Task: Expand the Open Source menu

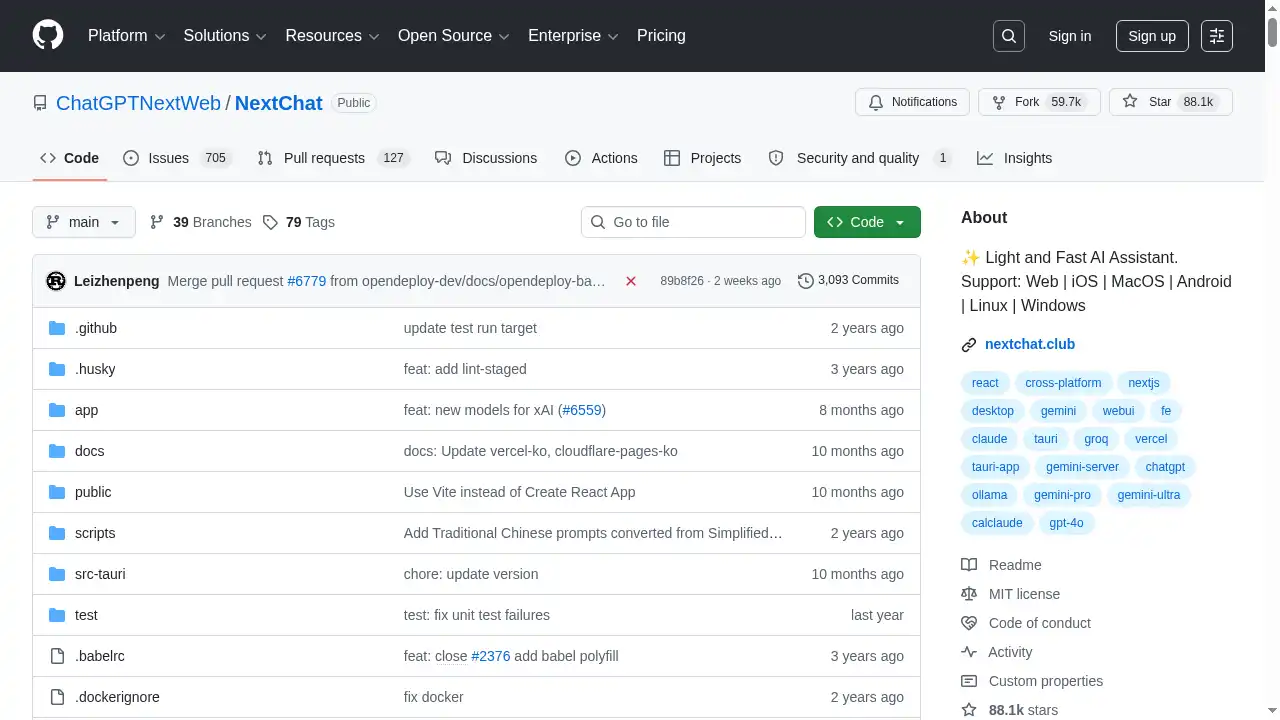Action: pyautogui.click(x=454, y=36)
